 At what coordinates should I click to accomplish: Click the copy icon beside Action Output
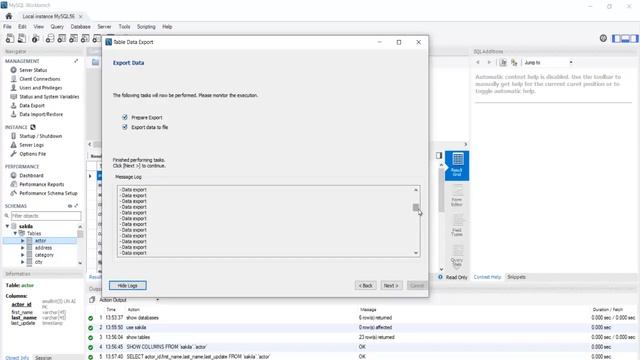pyautogui.click(x=92, y=300)
